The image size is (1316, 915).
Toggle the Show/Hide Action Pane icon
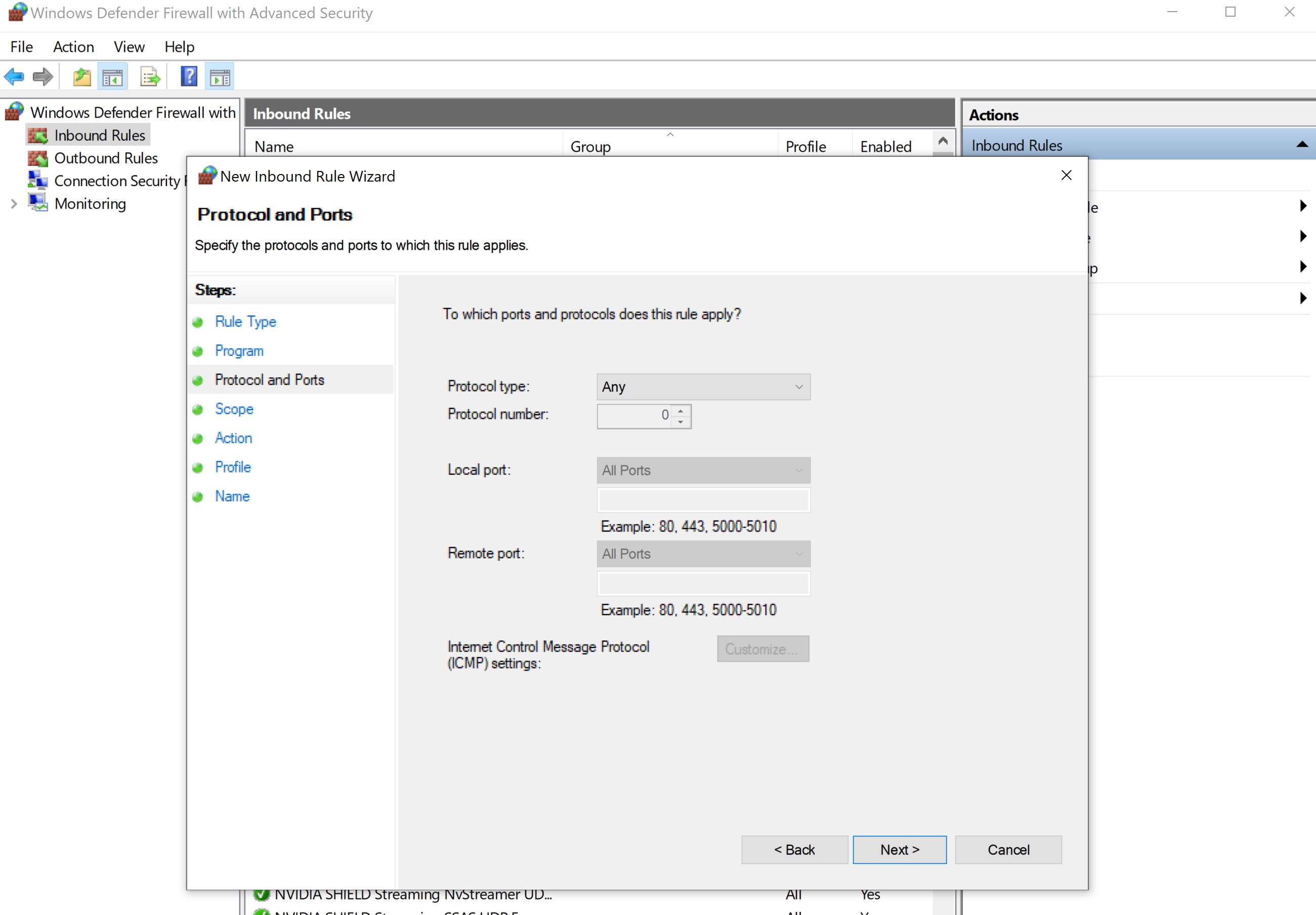click(220, 77)
